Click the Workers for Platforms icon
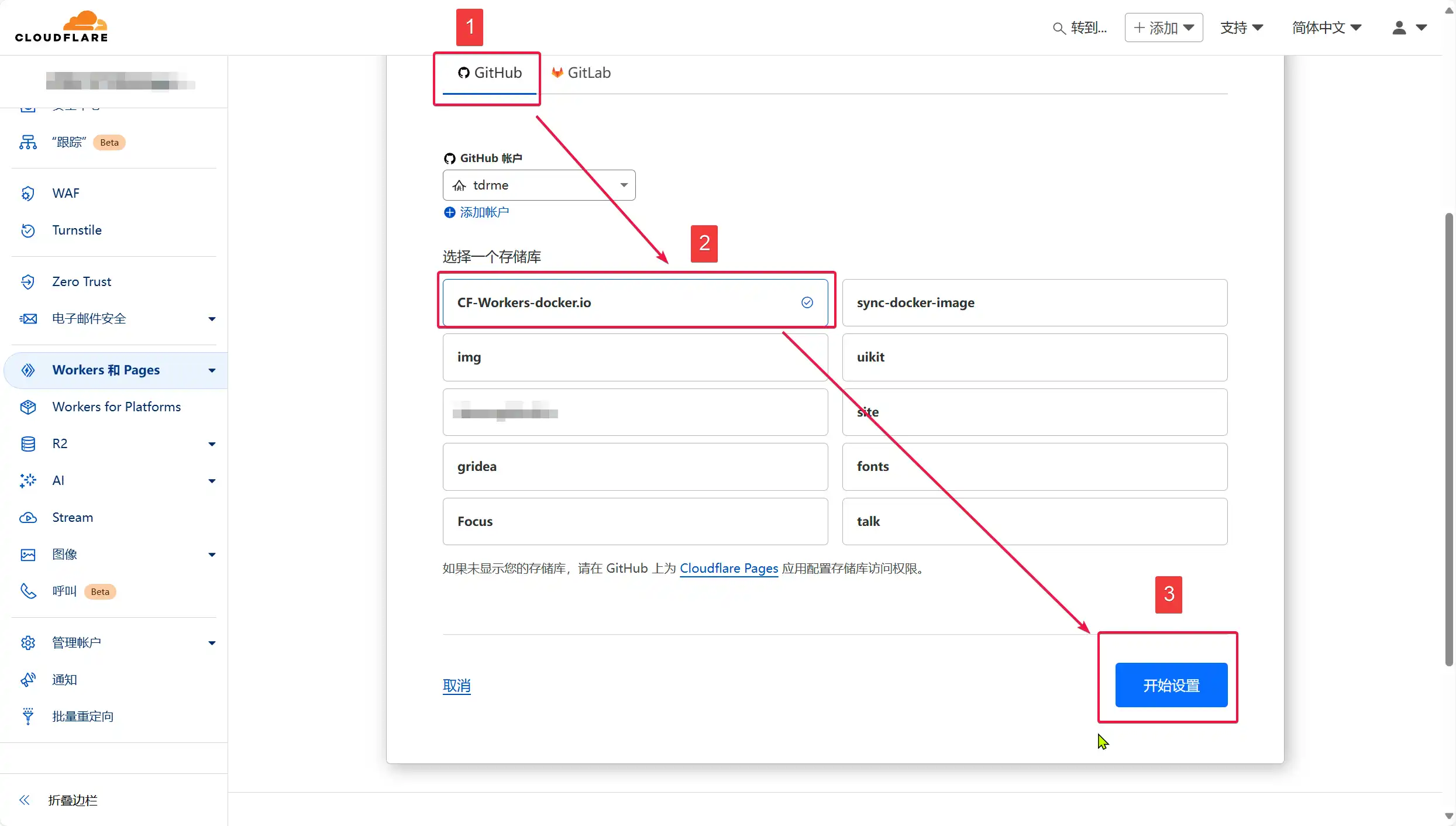This screenshot has height=826, width=1456. 27,407
